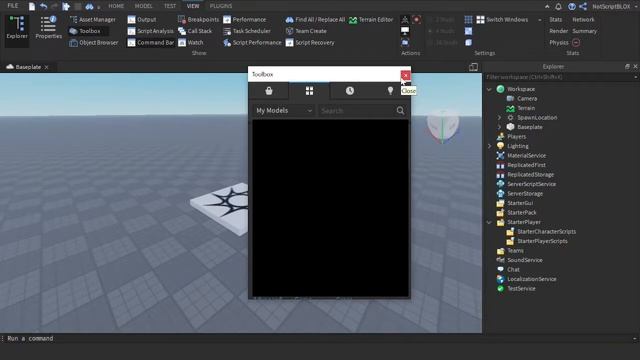
Task: Open the FILE menu
Action: 13,6
